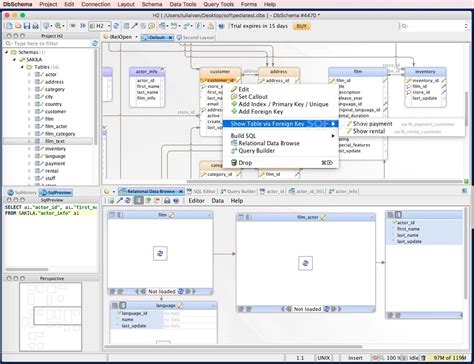Click the new table icon in toolbar
Viewport: 474px width, 364px height.
[126, 26]
